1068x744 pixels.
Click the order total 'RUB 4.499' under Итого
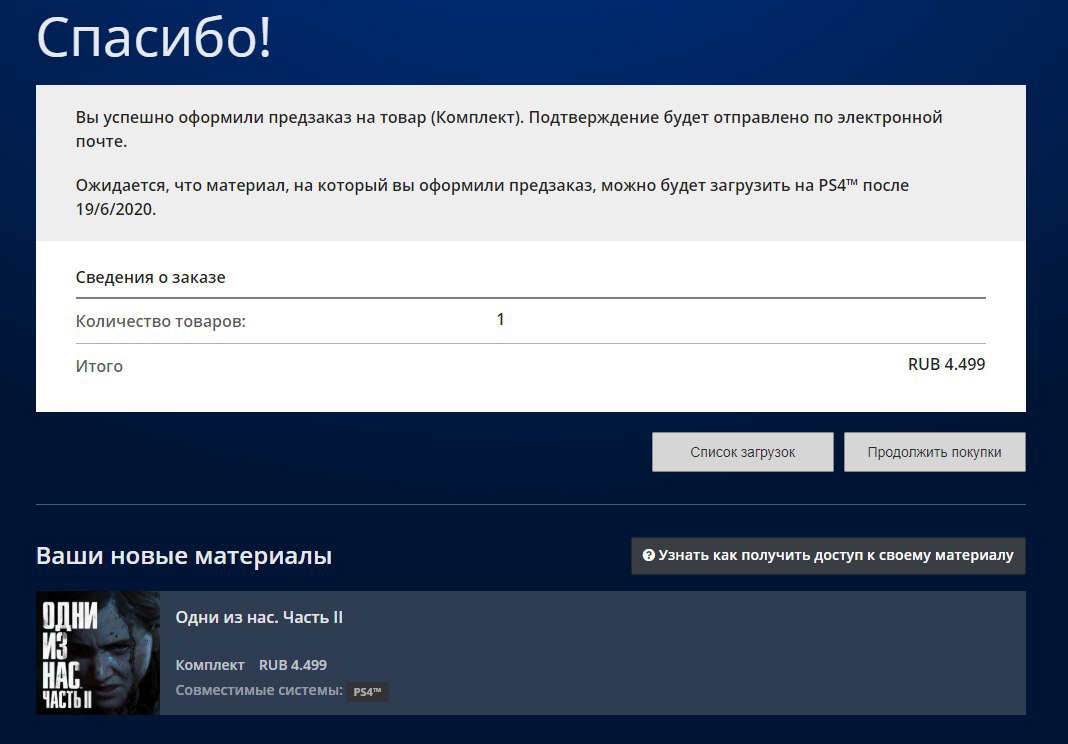[946, 365]
